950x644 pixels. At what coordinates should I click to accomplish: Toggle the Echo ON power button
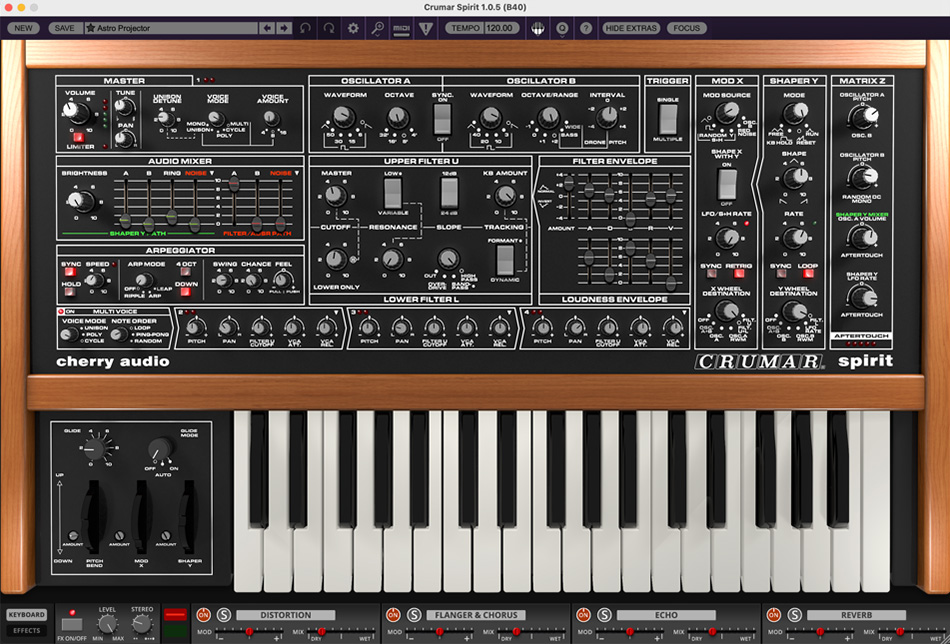[x=583, y=615]
